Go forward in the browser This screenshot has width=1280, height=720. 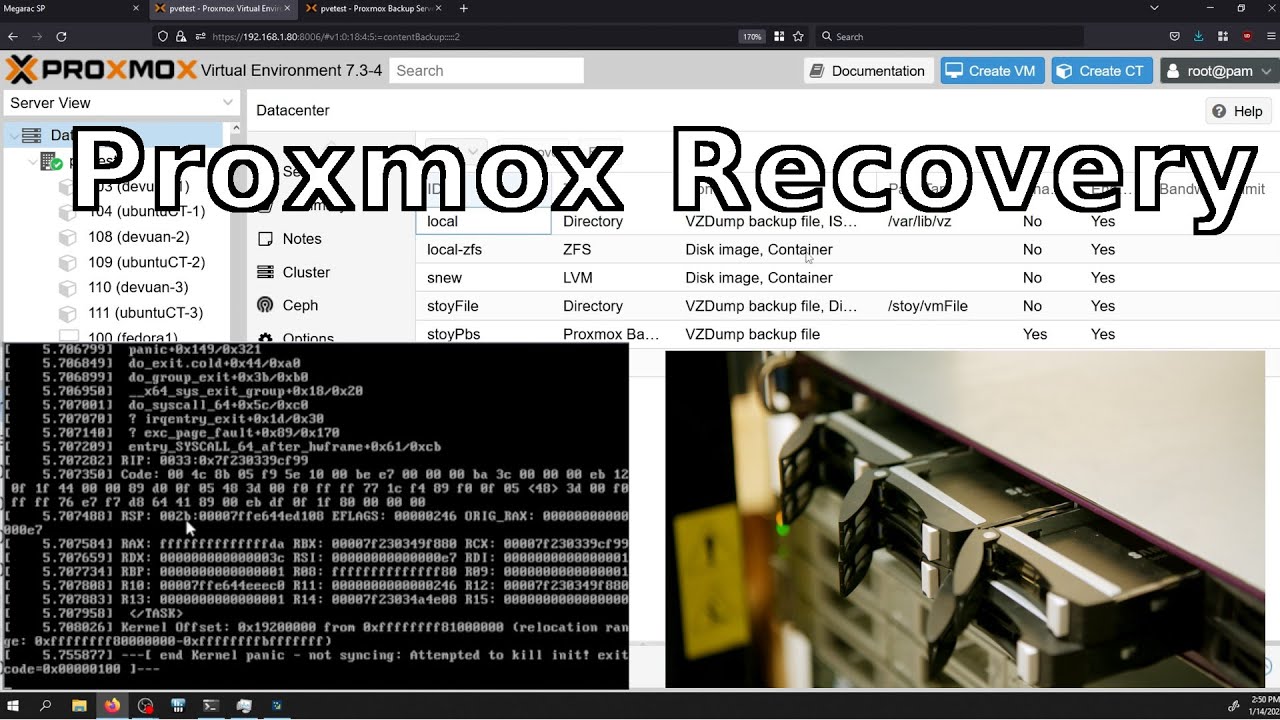tap(37, 36)
